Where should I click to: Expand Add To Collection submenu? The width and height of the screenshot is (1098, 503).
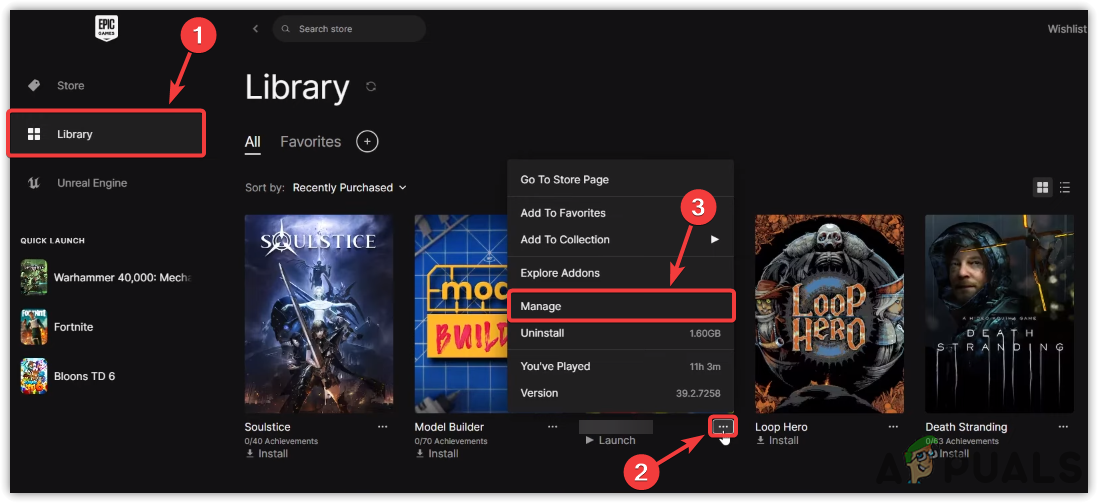tap(620, 240)
